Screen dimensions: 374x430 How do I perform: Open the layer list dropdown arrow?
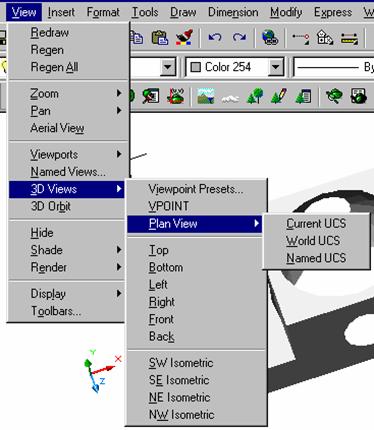[x=168, y=67]
